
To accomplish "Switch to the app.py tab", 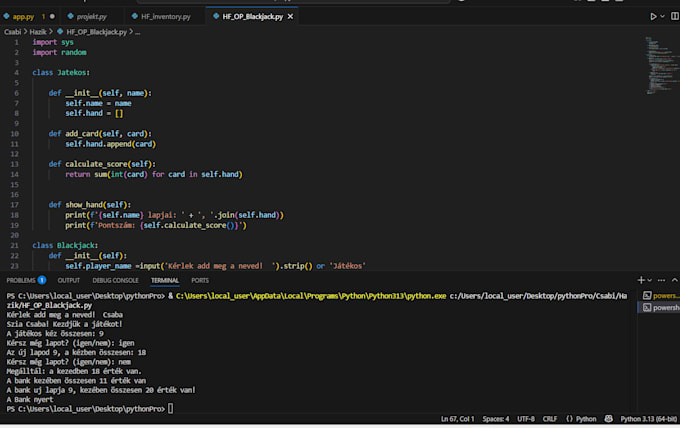I will pyautogui.click(x=23, y=16).
